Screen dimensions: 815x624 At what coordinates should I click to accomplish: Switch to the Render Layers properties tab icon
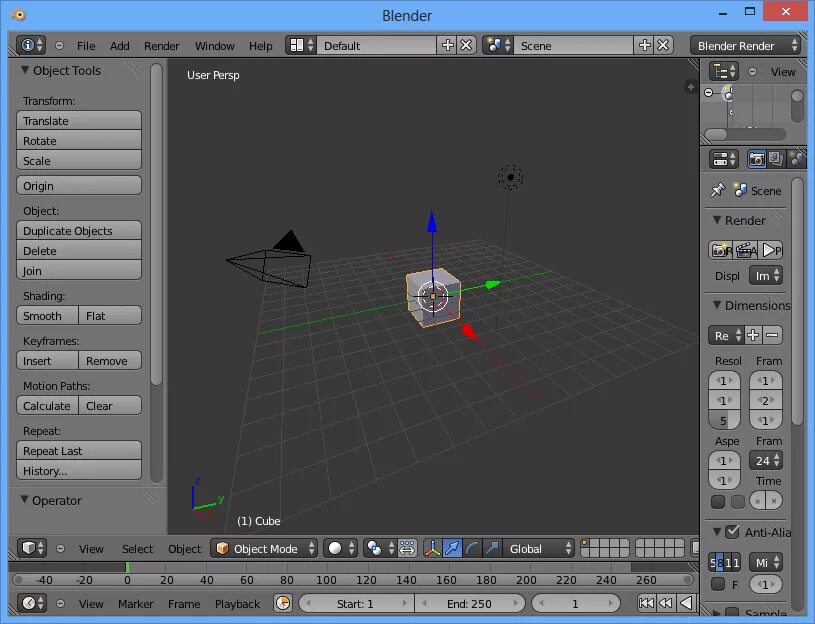(x=775, y=159)
